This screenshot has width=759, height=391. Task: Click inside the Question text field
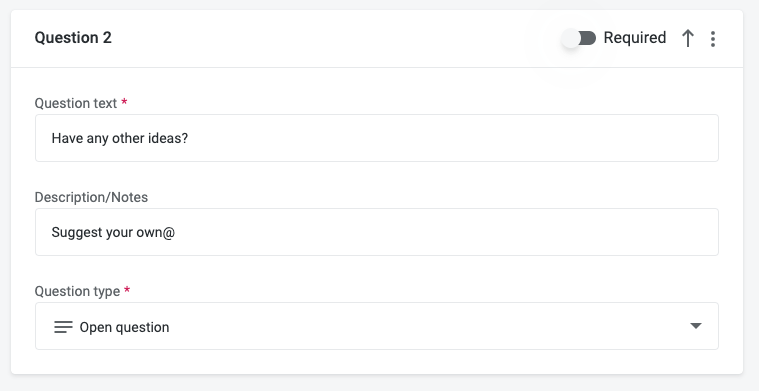pos(377,138)
